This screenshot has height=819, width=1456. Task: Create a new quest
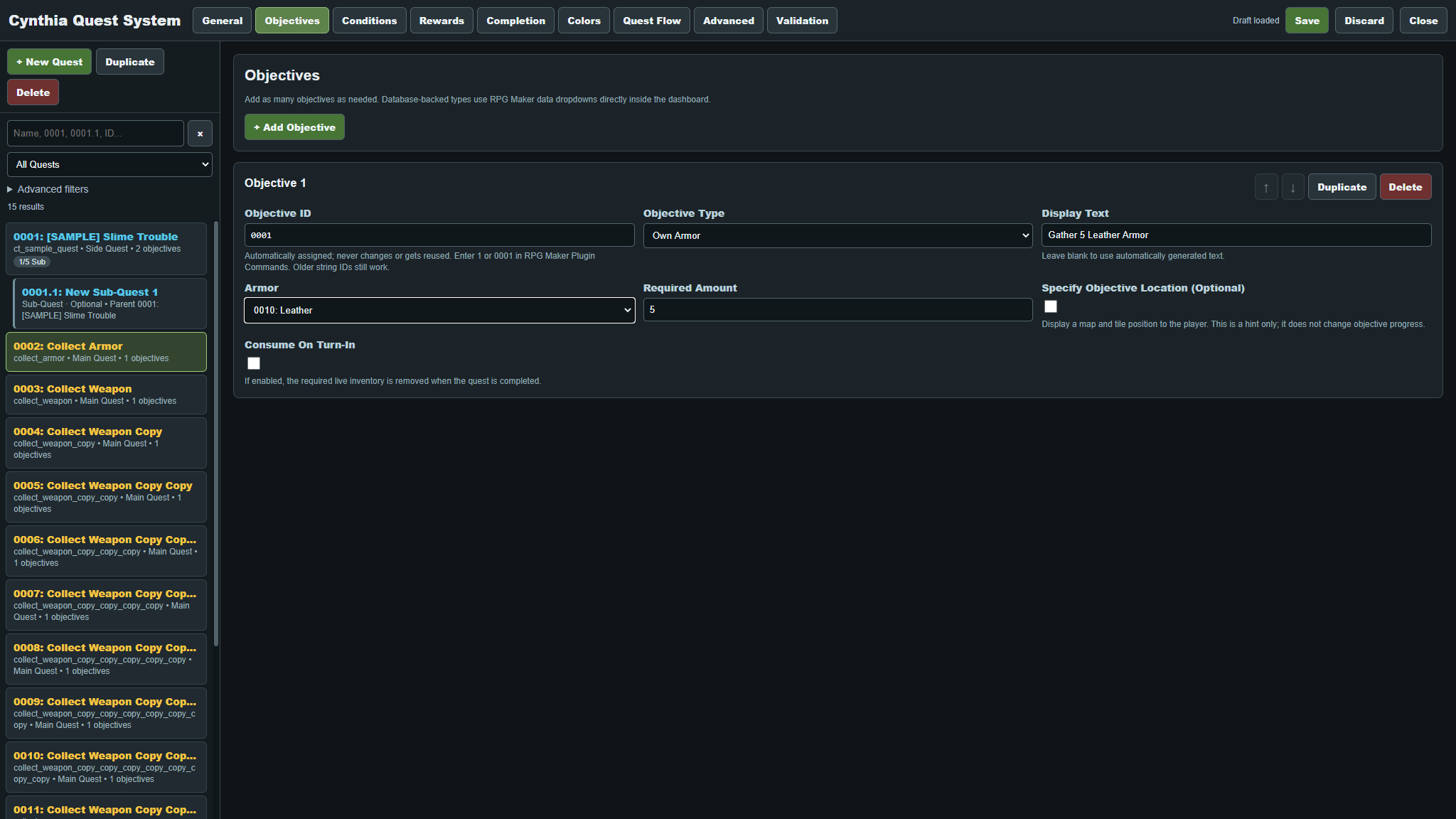click(49, 62)
